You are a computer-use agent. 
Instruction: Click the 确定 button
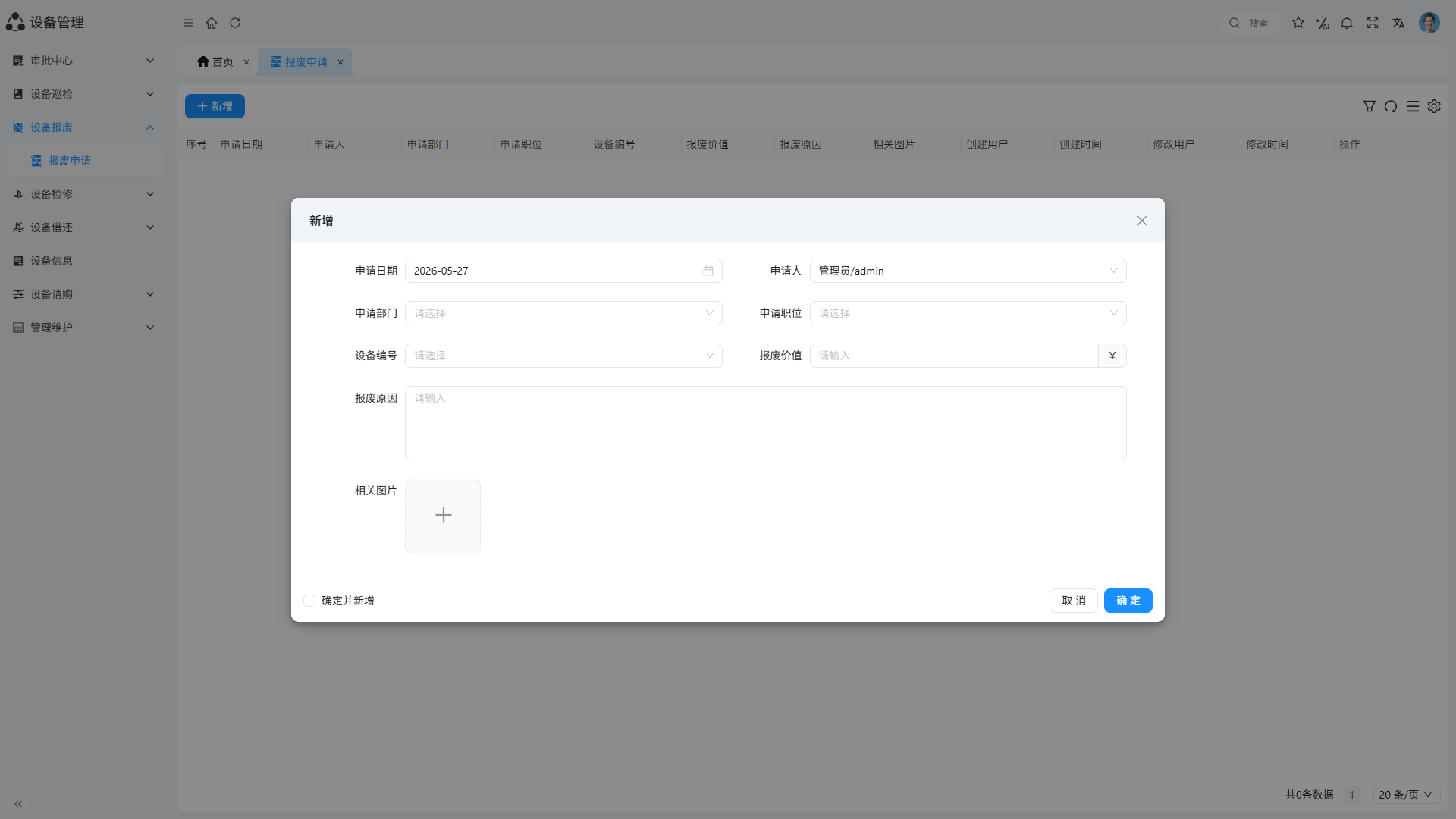1128,601
